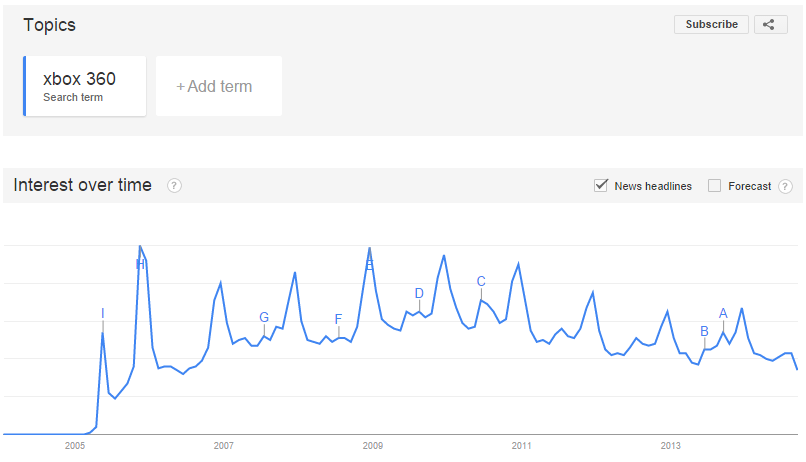This screenshot has height=462, width=806.
Task: Open news headline marker D
Action: pyautogui.click(x=419, y=293)
